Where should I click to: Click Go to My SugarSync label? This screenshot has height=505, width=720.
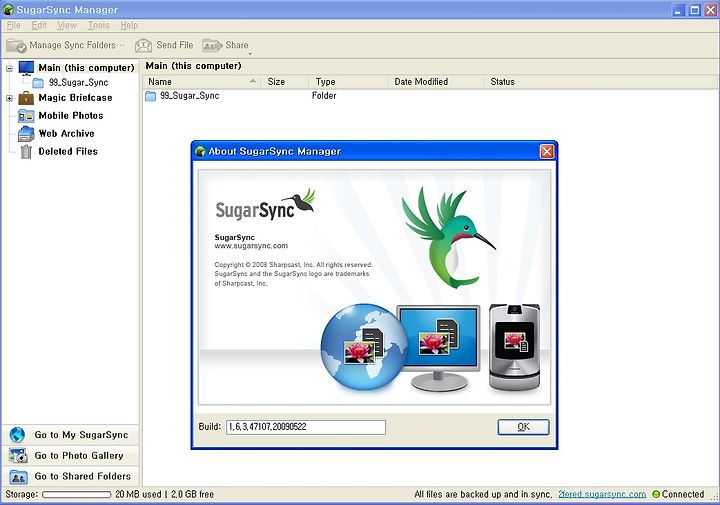(81, 435)
